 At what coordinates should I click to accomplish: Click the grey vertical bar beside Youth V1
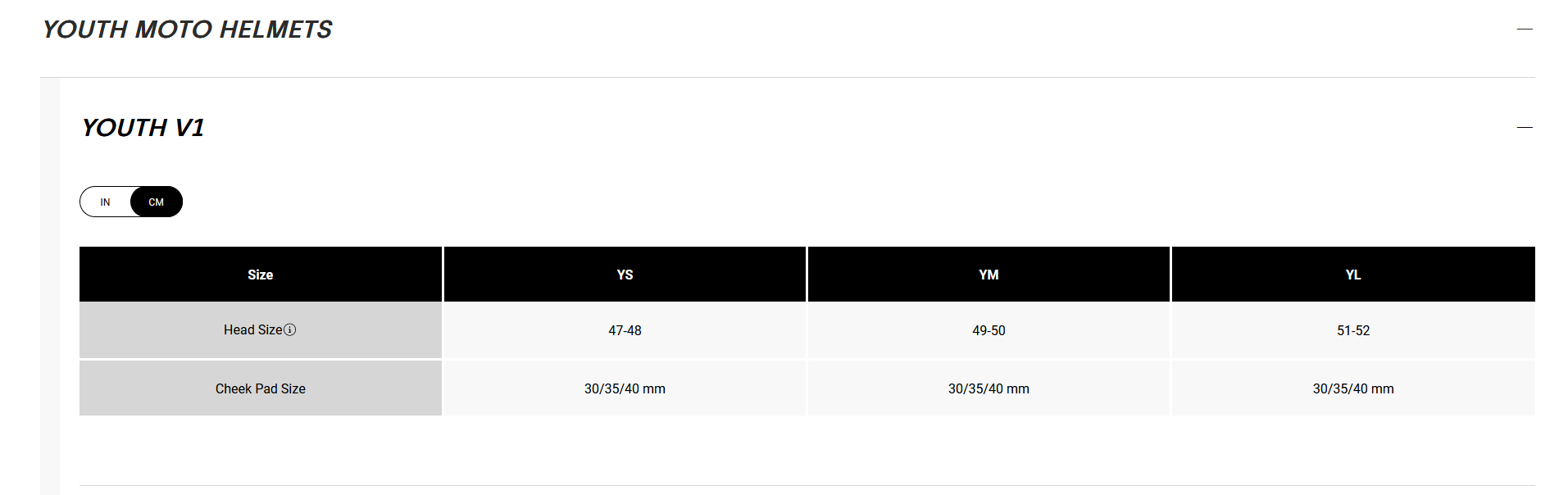50,287
